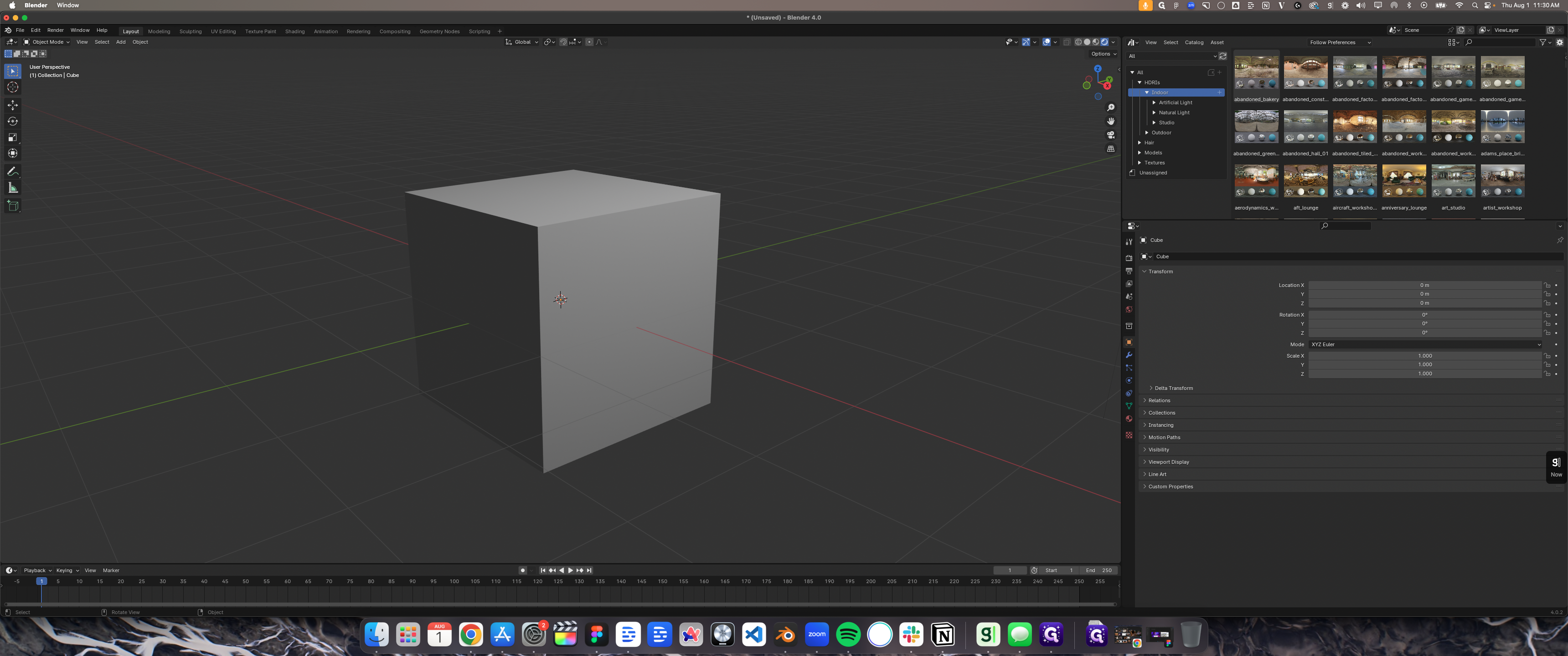Image resolution: width=1568 pixels, height=656 pixels.
Task: Open the Catalog menu in asset browser
Action: tap(1194, 43)
